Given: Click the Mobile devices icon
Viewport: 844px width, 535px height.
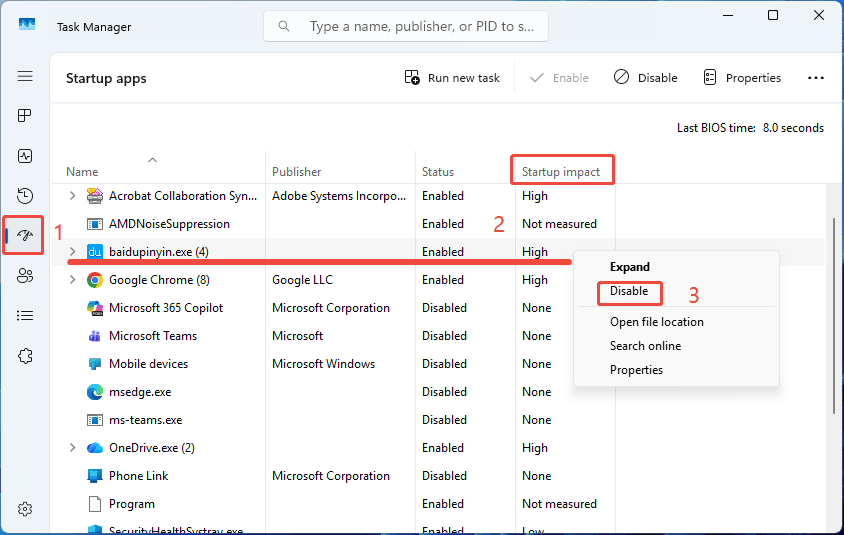Looking at the screenshot, I should (x=95, y=364).
